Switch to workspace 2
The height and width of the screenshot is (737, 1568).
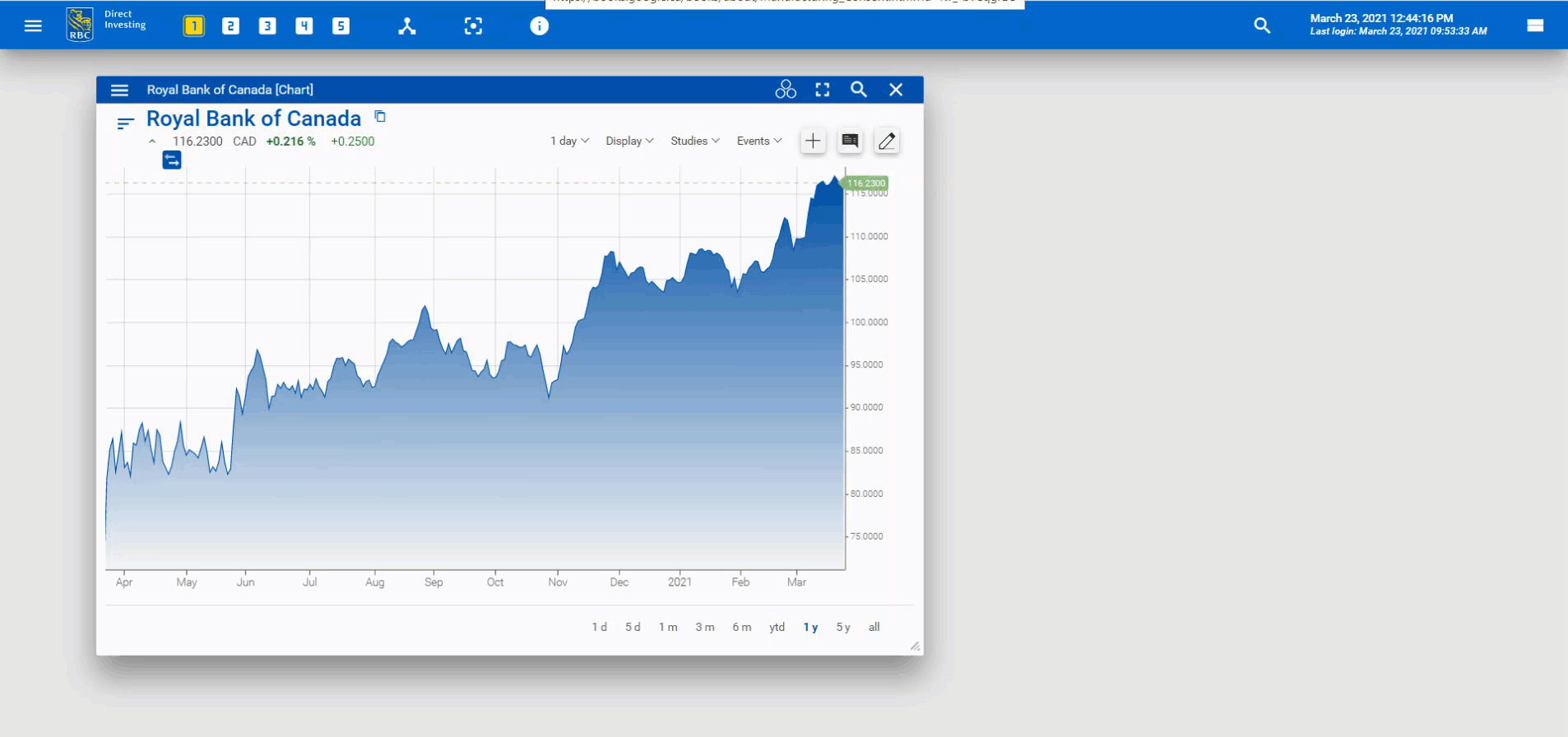(x=230, y=26)
